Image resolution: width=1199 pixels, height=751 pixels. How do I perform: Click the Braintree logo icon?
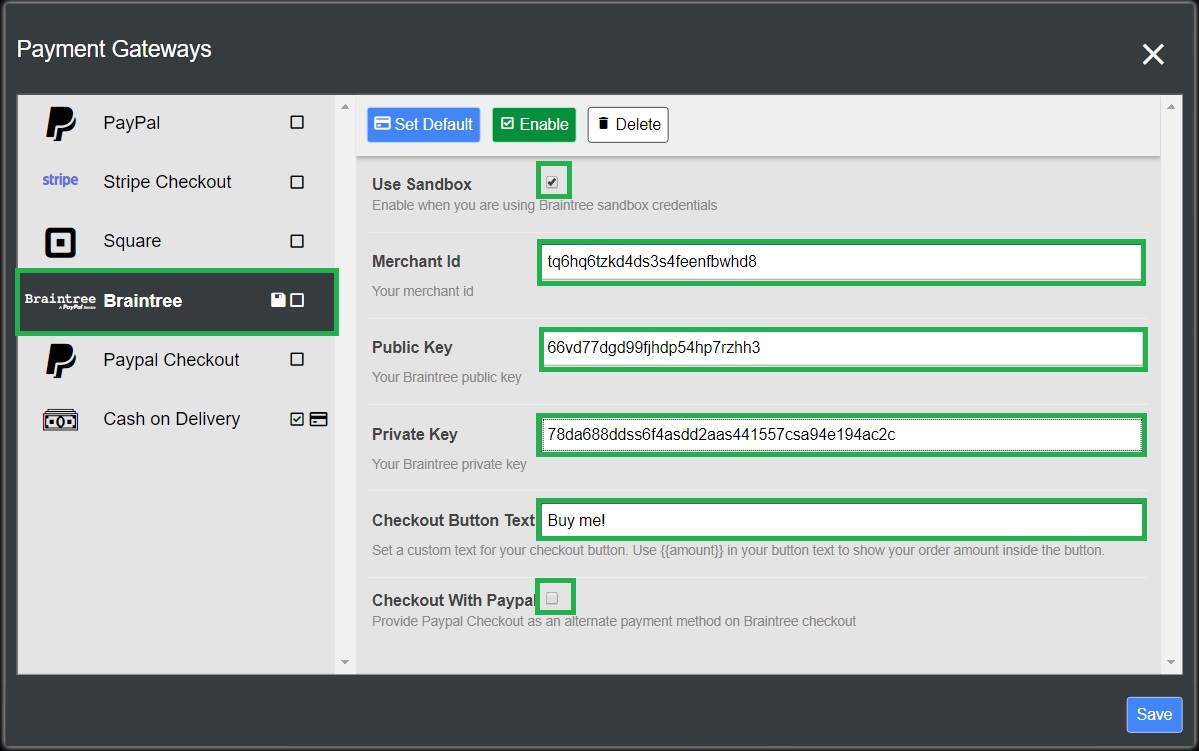60,301
